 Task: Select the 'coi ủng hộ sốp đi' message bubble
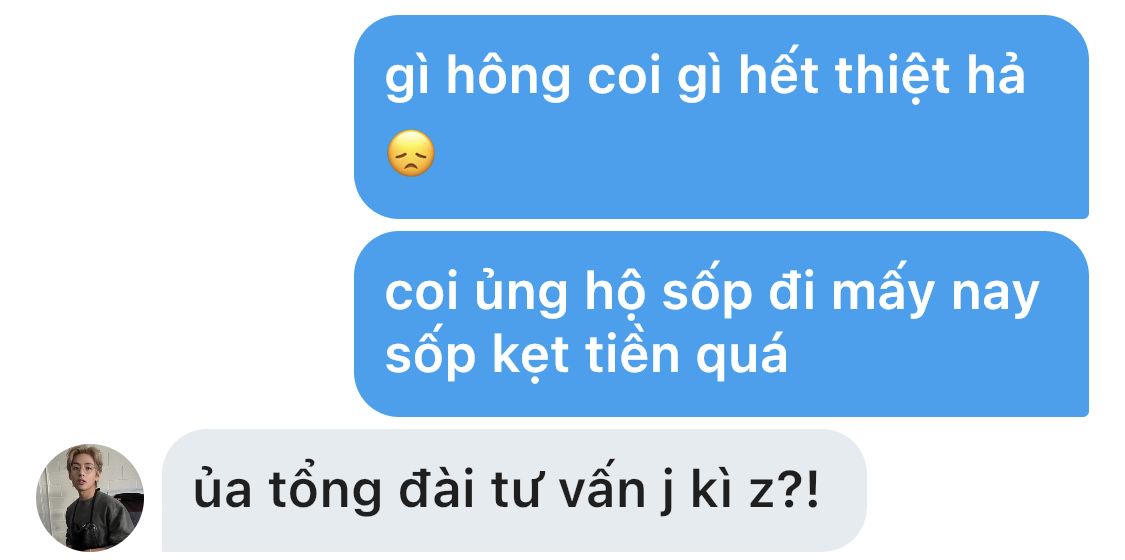[x=721, y=323]
